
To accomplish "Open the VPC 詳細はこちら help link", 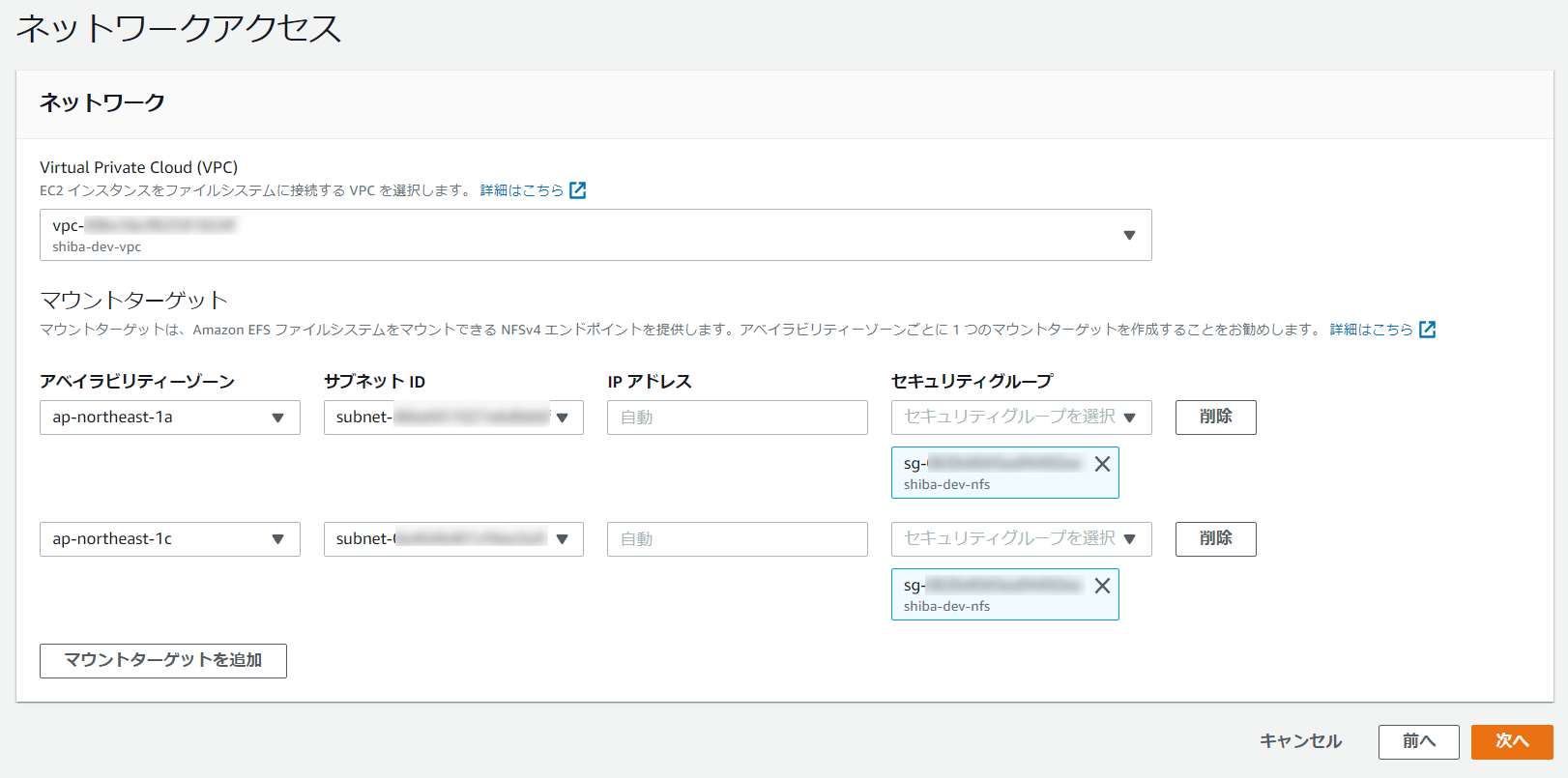I will (x=522, y=190).
